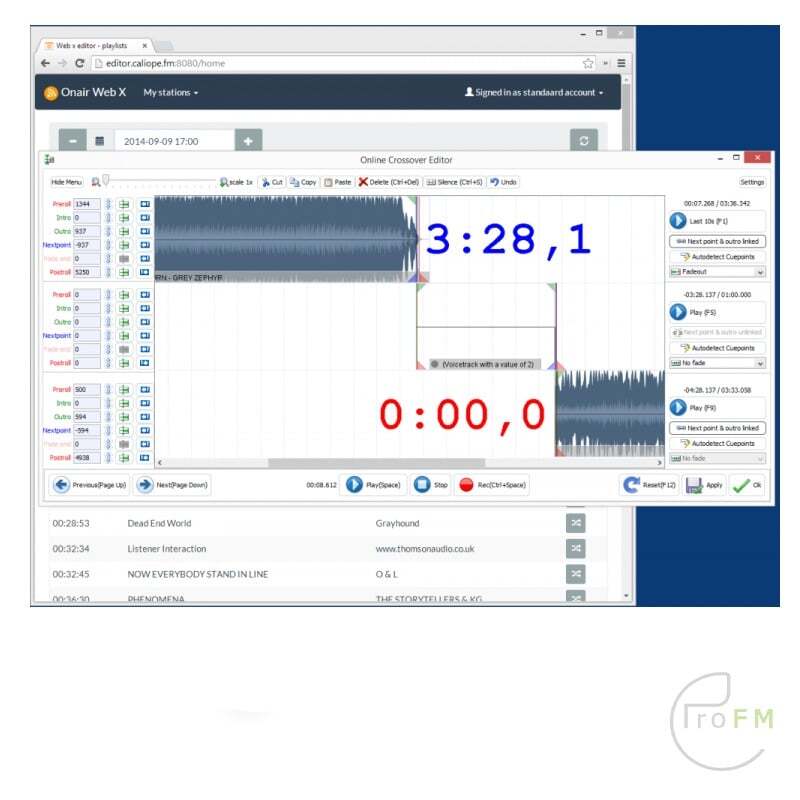The width and height of the screenshot is (800, 800).
Task: Open the My stations menu
Action: (x=170, y=92)
